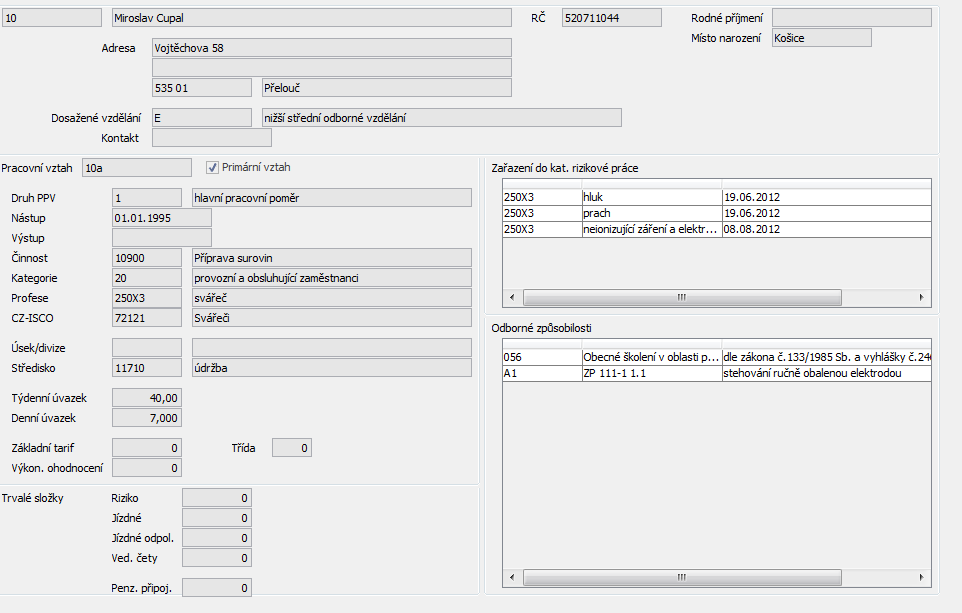Screen dimensions: 962x613
Task: Click right arrow of risk table scrollbar
Action: [x=923, y=298]
